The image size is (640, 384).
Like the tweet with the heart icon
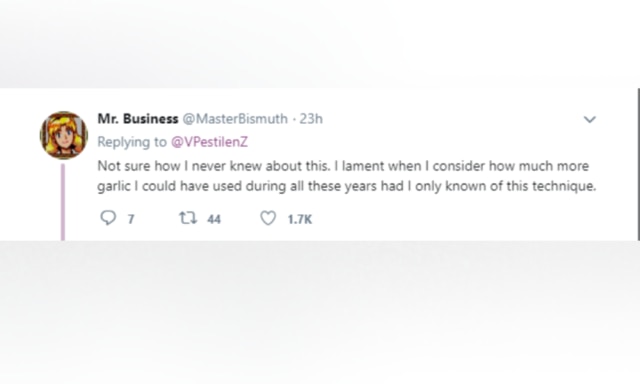(x=268, y=218)
